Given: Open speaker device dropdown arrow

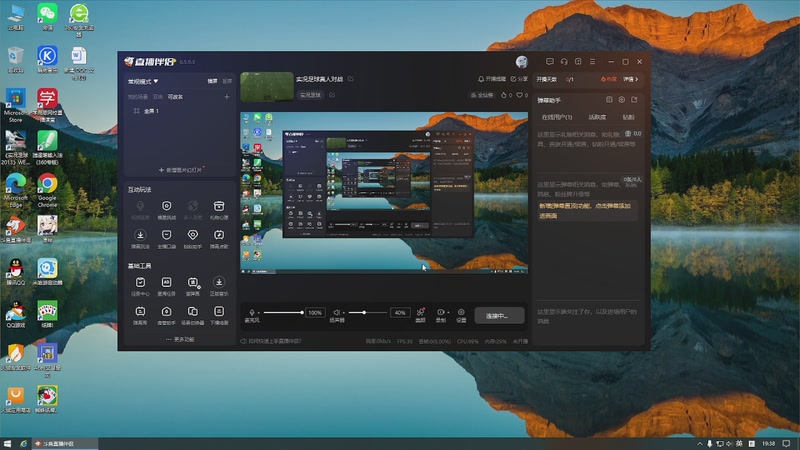Looking at the screenshot, I should pos(343,312).
